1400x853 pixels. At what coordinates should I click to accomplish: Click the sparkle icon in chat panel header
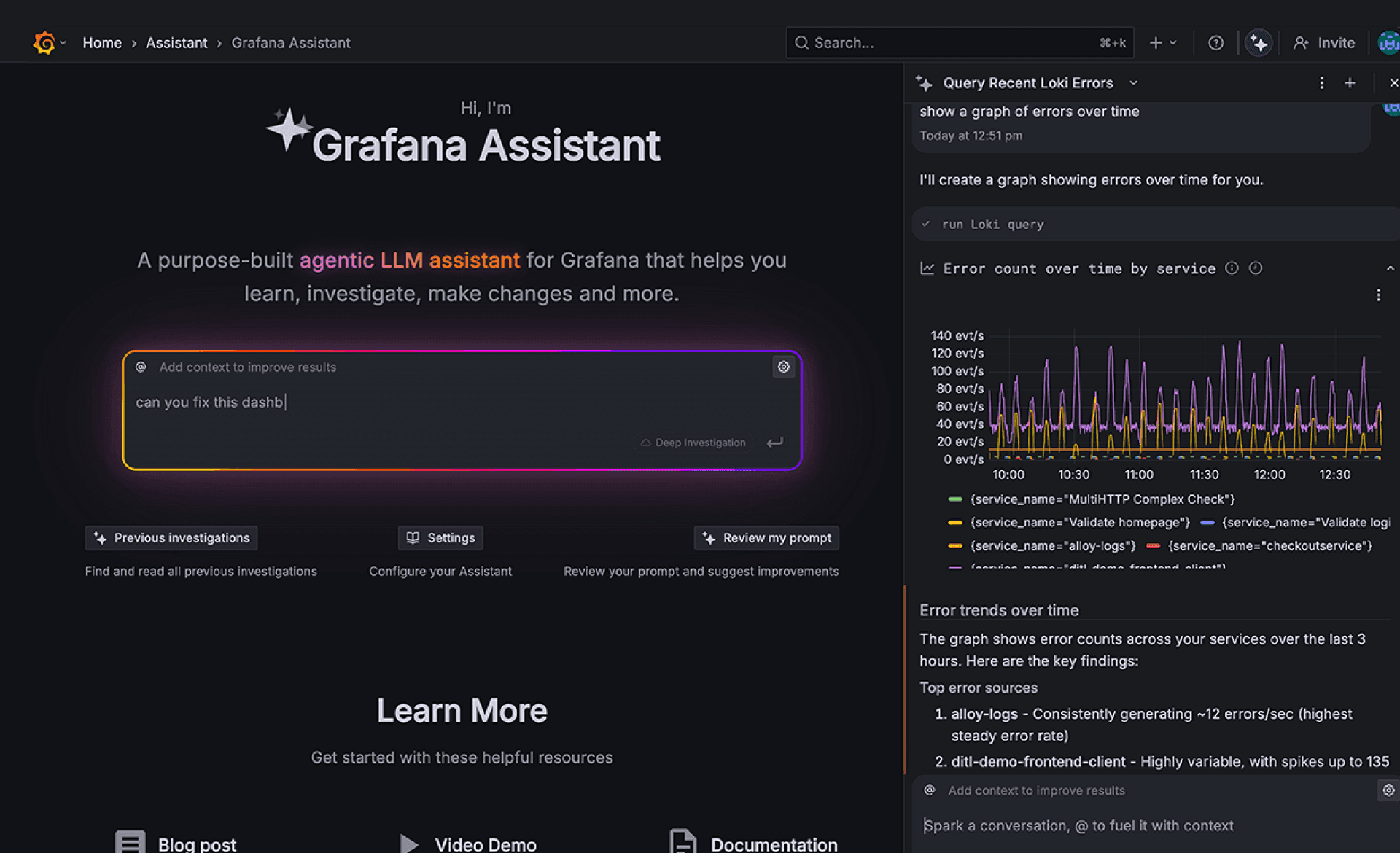(x=924, y=83)
